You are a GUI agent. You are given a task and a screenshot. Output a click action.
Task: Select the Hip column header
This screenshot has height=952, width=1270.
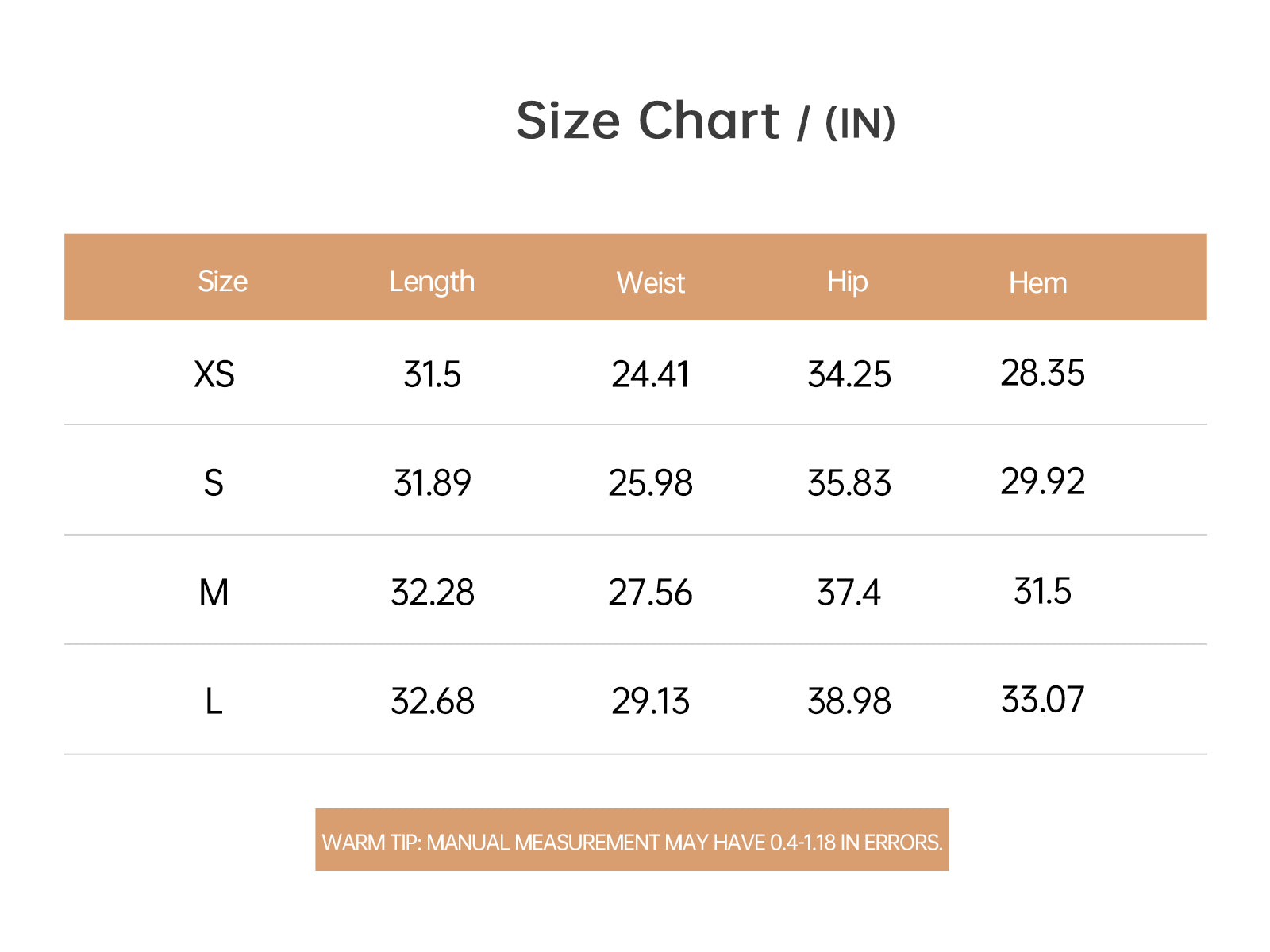tap(847, 282)
